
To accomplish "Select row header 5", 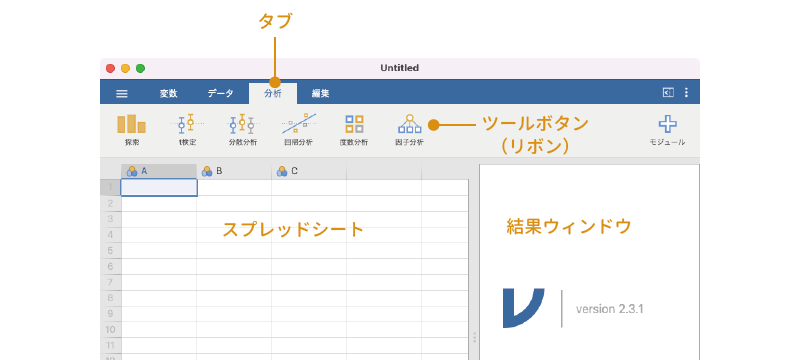I will [111, 250].
